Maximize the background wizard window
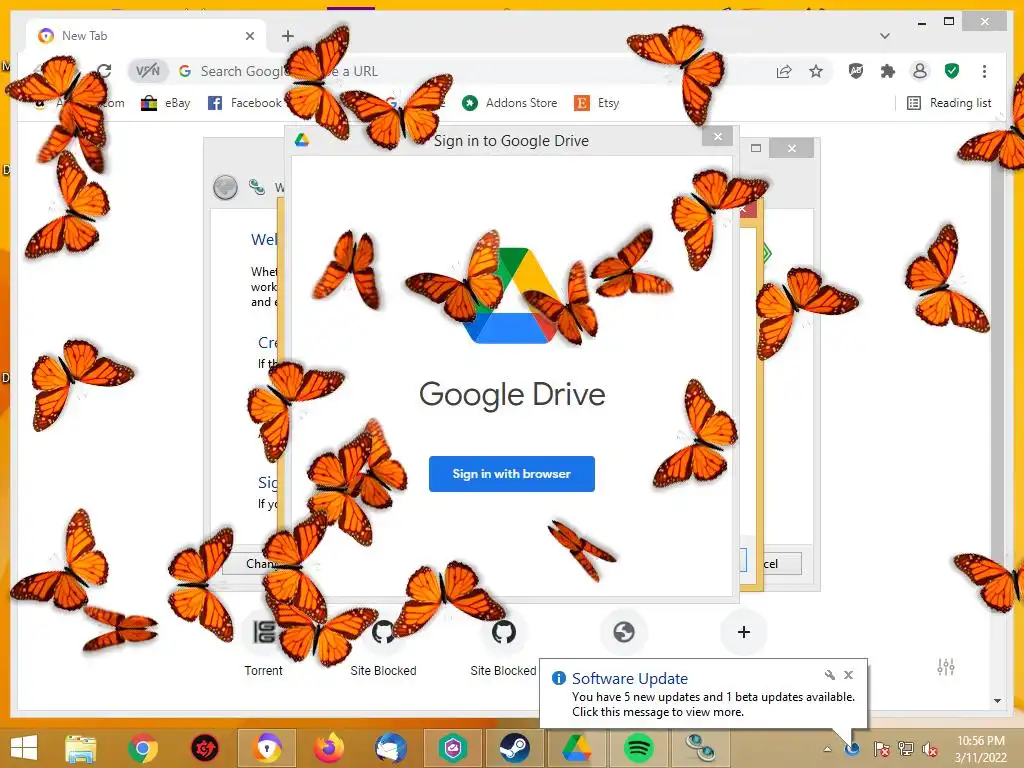Screen dimensions: 1024x768 click(x=756, y=148)
